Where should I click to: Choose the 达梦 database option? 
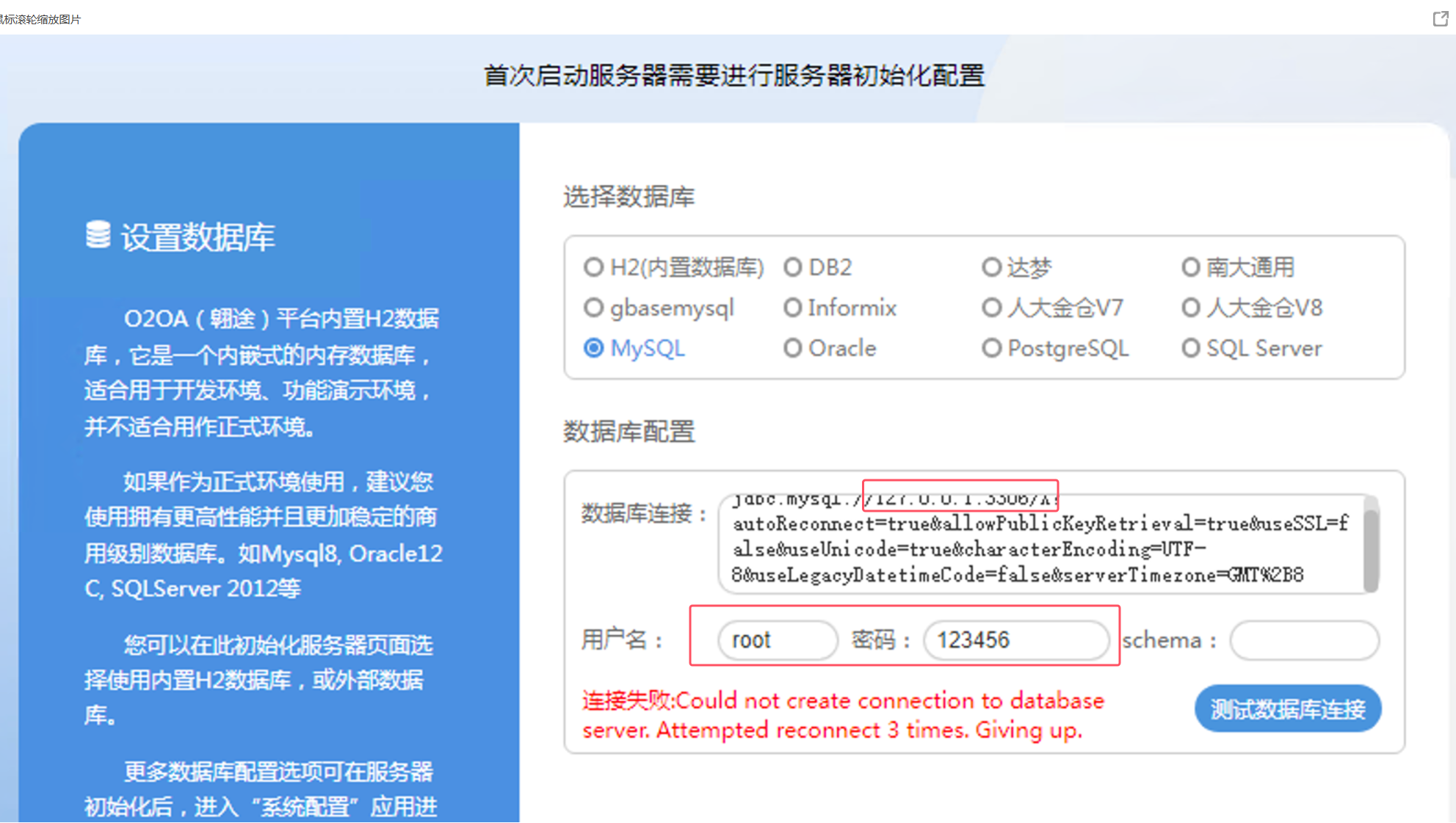tap(991, 267)
